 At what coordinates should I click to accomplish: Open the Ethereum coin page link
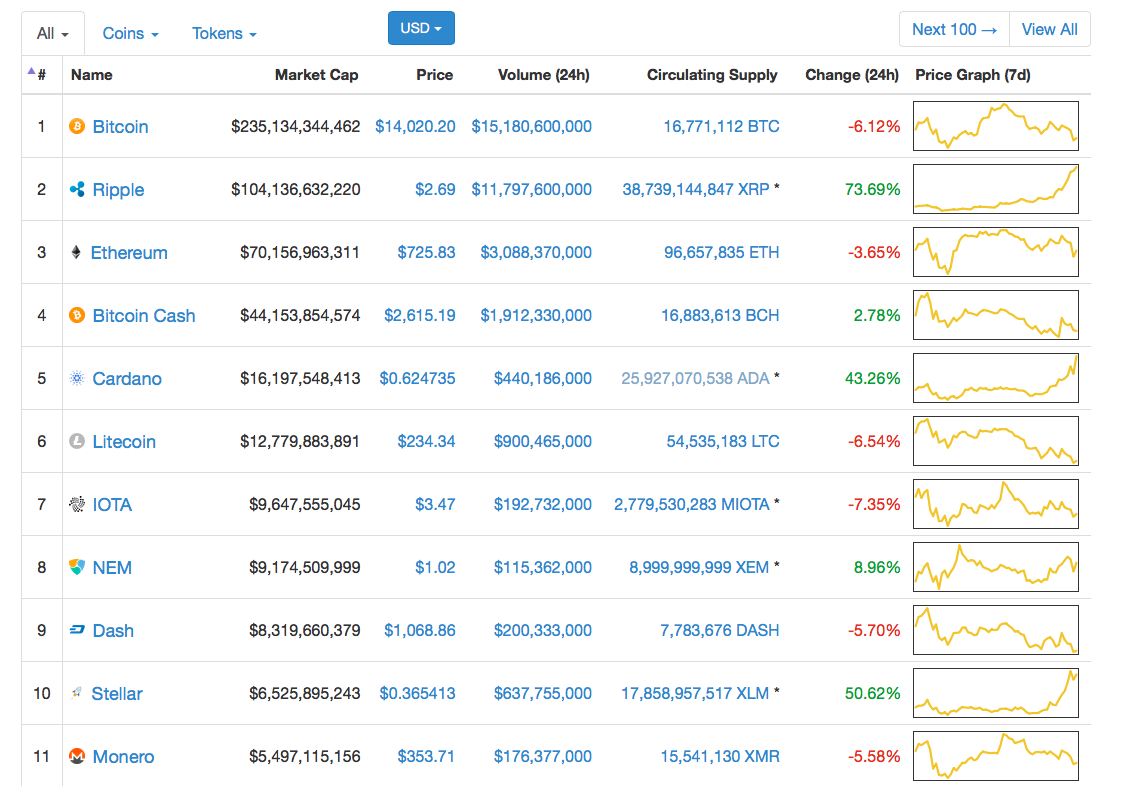[x=129, y=253]
